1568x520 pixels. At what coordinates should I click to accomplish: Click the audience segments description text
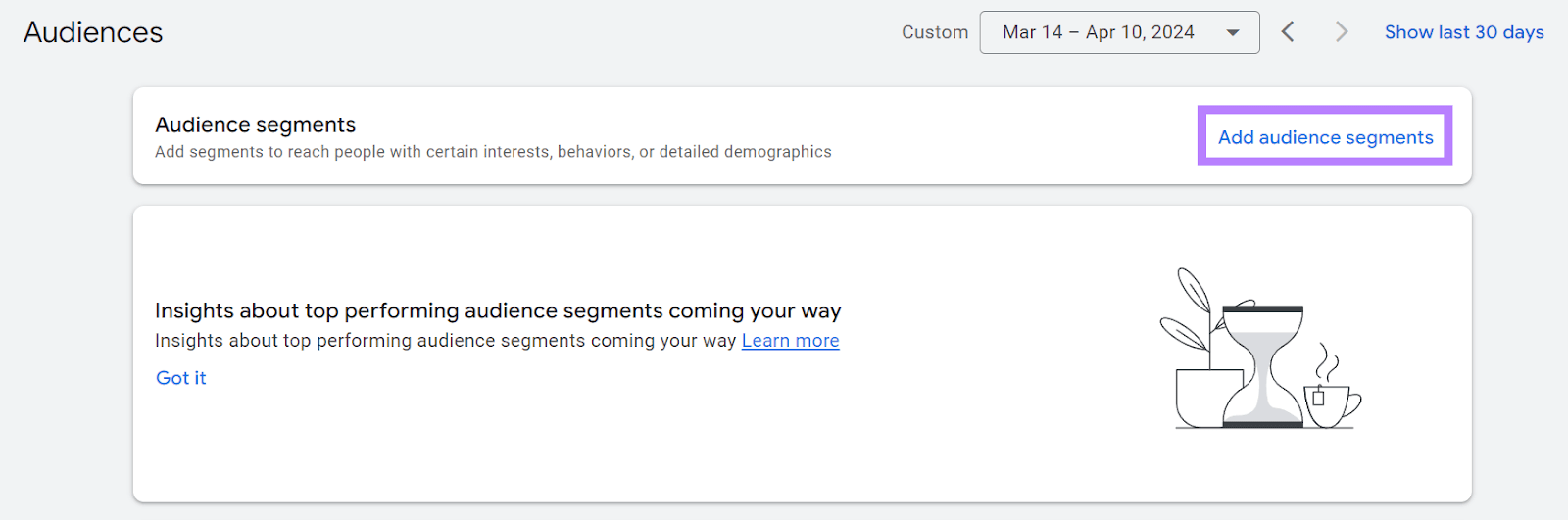(x=493, y=152)
